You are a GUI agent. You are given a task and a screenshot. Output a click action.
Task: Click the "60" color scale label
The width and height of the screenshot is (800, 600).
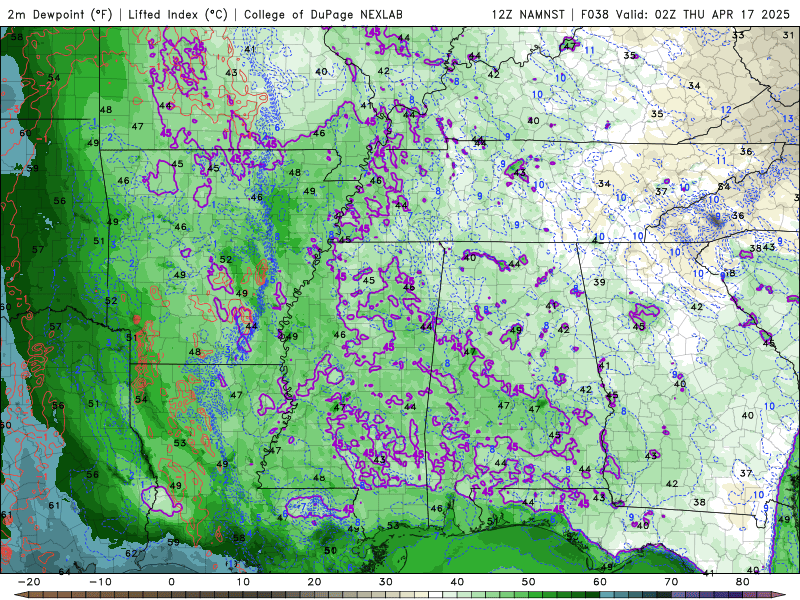(x=600, y=582)
